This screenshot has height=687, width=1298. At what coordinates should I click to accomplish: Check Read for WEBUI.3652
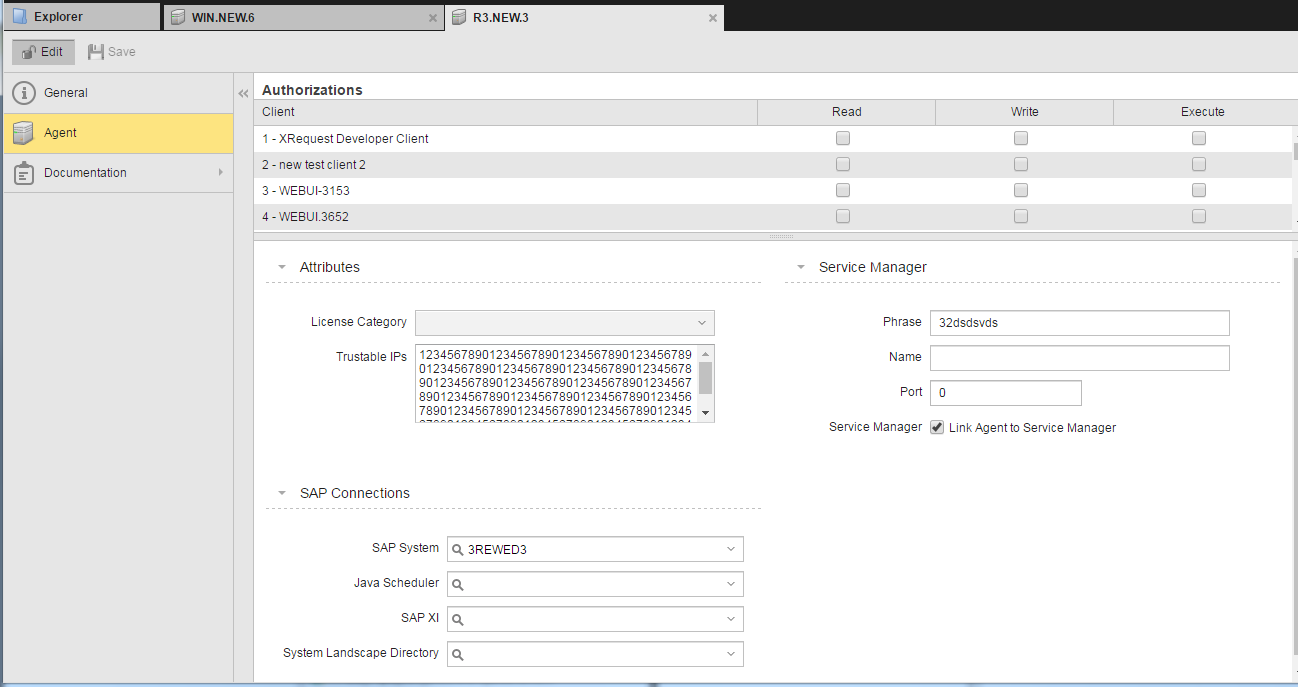coord(843,216)
